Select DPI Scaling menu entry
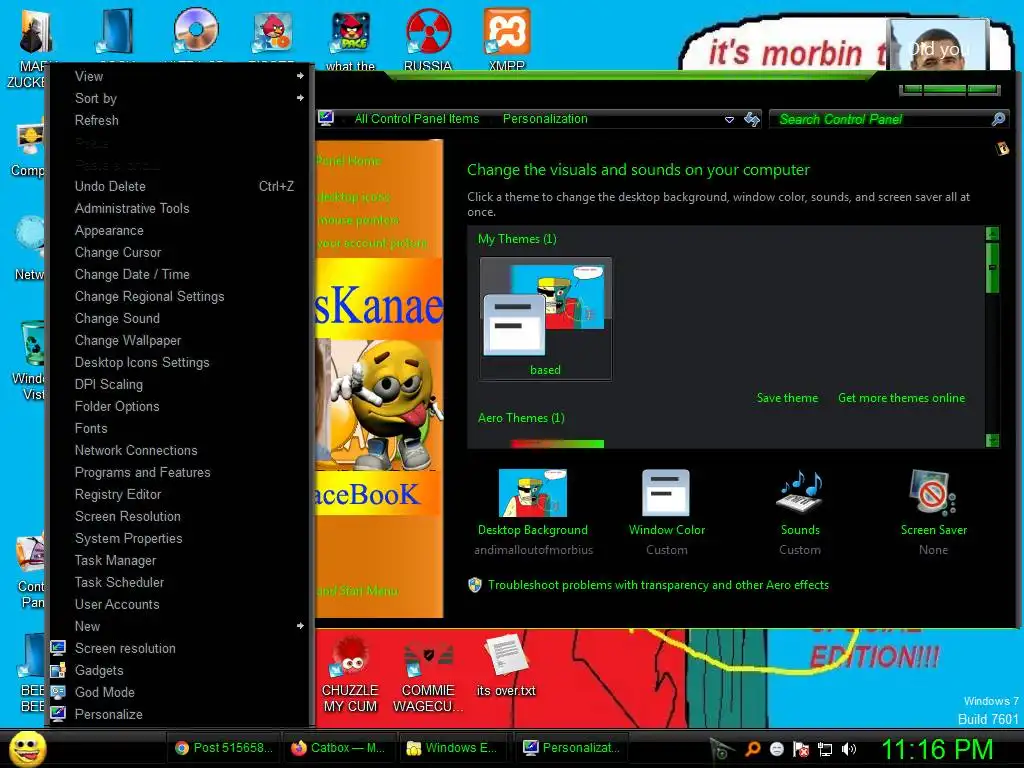Image resolution: width=1024 pixels, height=768 pixels. click(180, 384)
